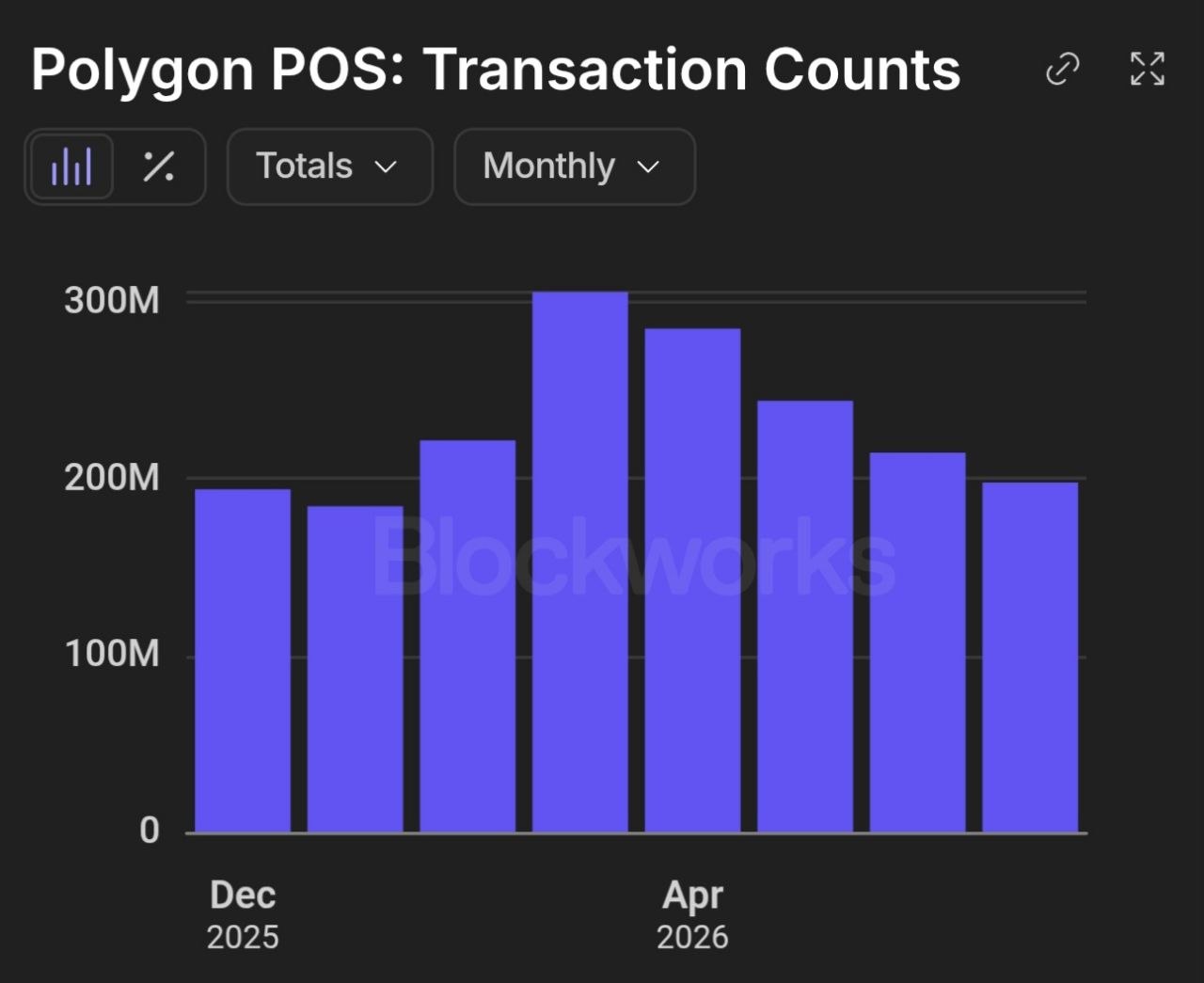The height and width of the screenshot is (983, 1204).
Task: Select the Dec 2025 bar
Action: [243, 660]
